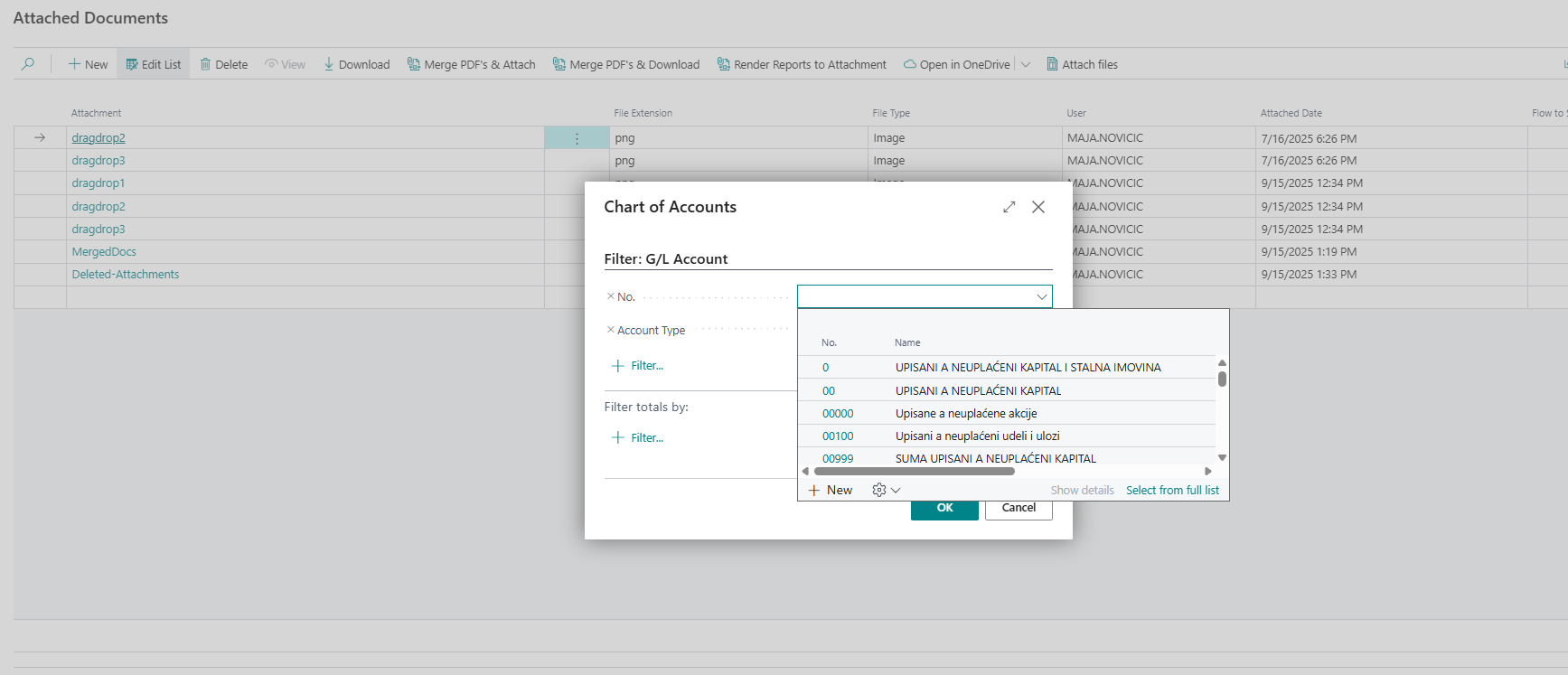Click the 7/16/2025 6:26 PM date for dragdrop2
Screen dimensions: 1568x675
coord(1309,138)
